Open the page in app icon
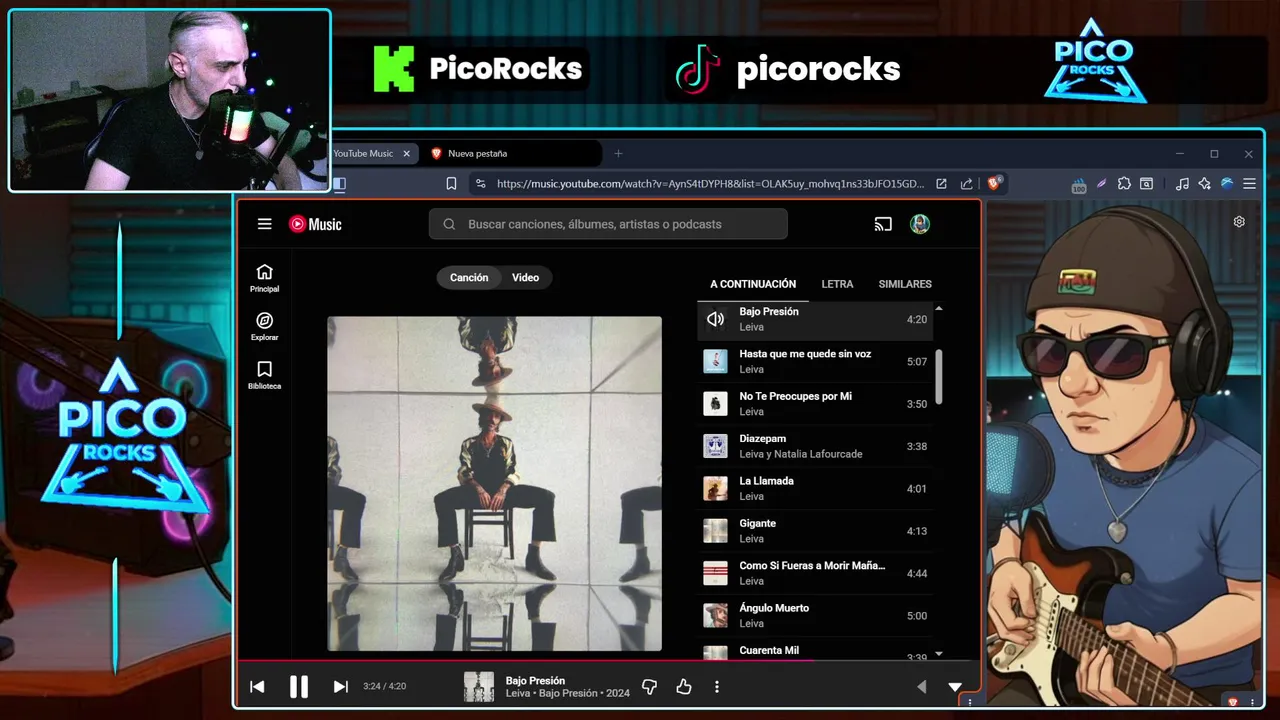1280x720 pixels. click(x=941, y=184)
